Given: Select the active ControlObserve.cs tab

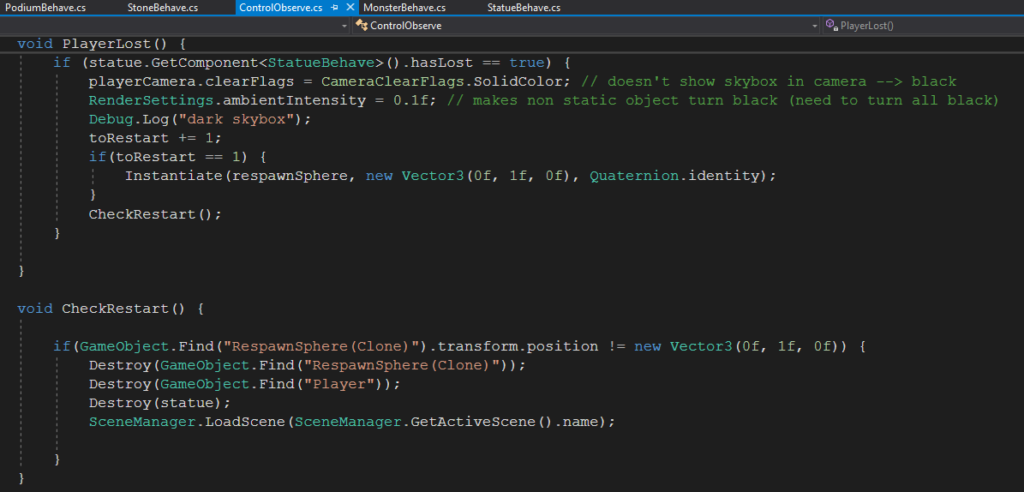Looking at the screenshot, I should click(x=281, y=8).
